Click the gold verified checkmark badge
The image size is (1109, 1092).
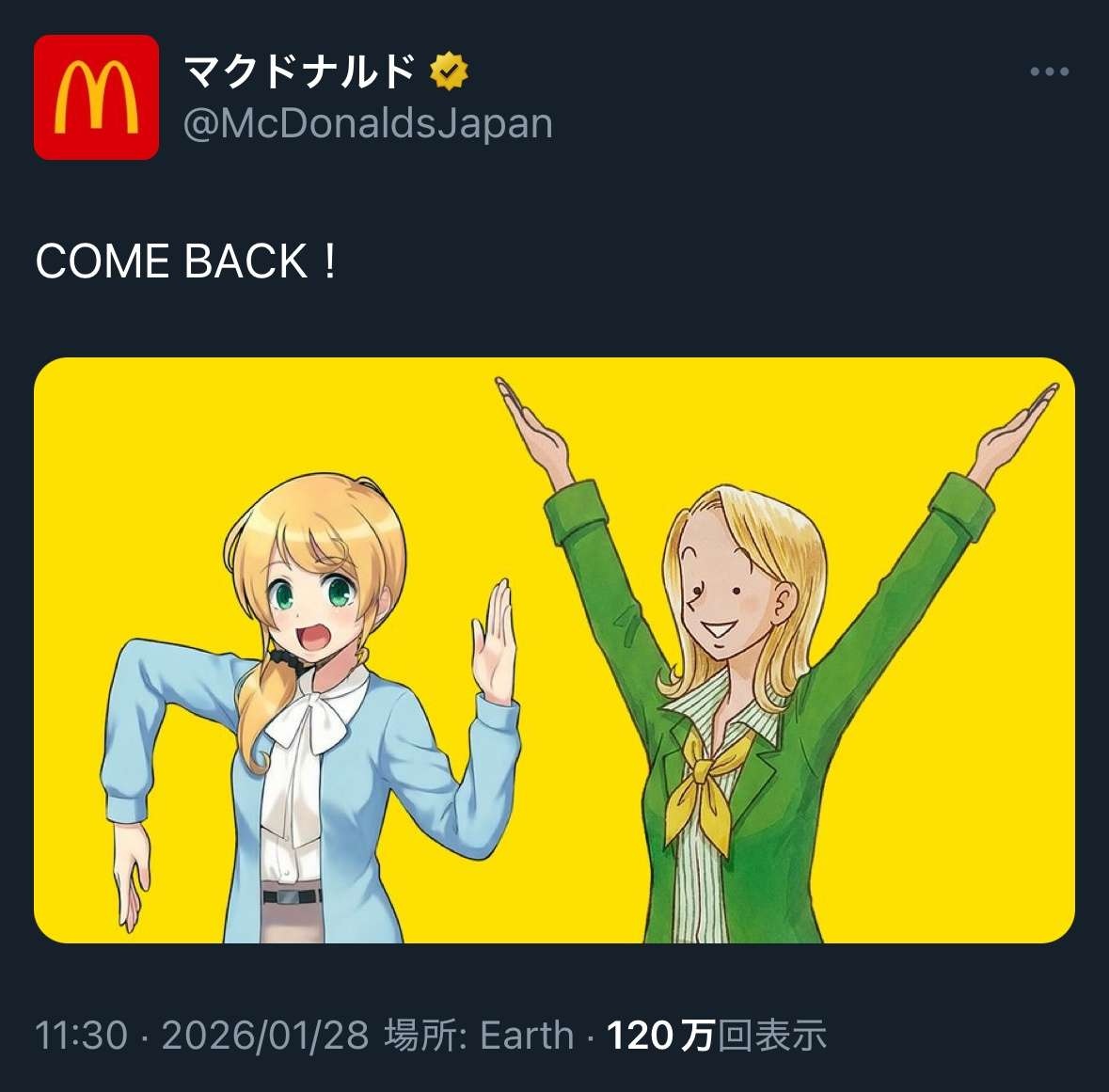(449, 71)
